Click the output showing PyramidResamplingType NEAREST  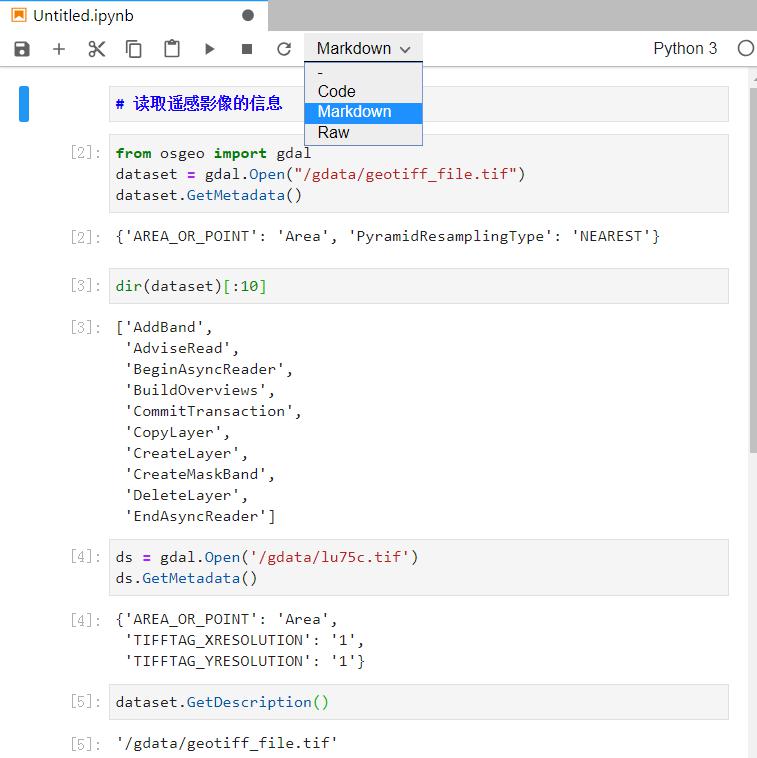(388, 236)
